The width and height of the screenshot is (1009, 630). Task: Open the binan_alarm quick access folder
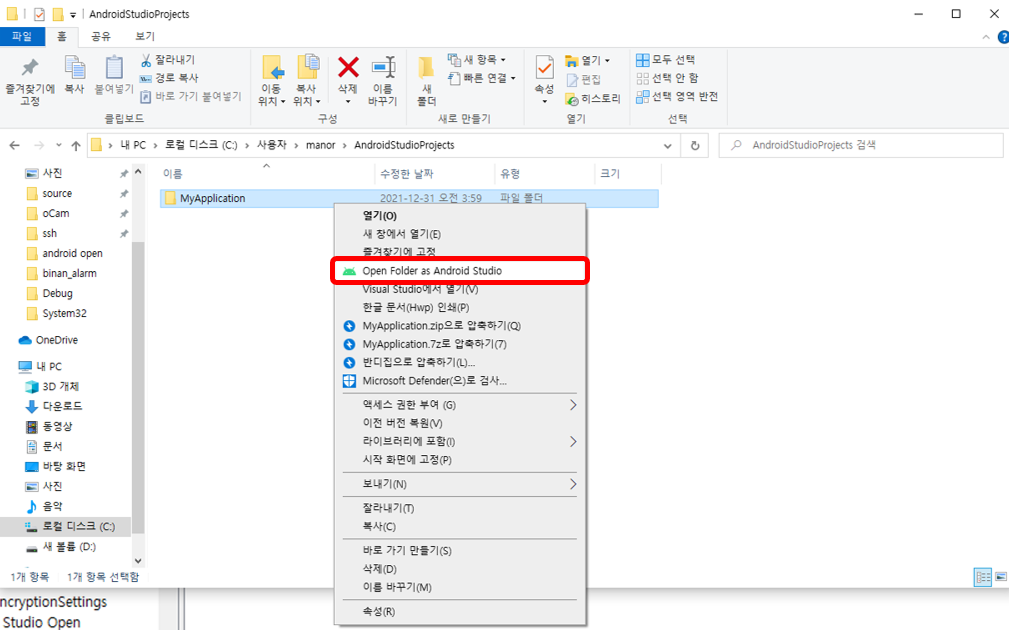click(62, 273)
